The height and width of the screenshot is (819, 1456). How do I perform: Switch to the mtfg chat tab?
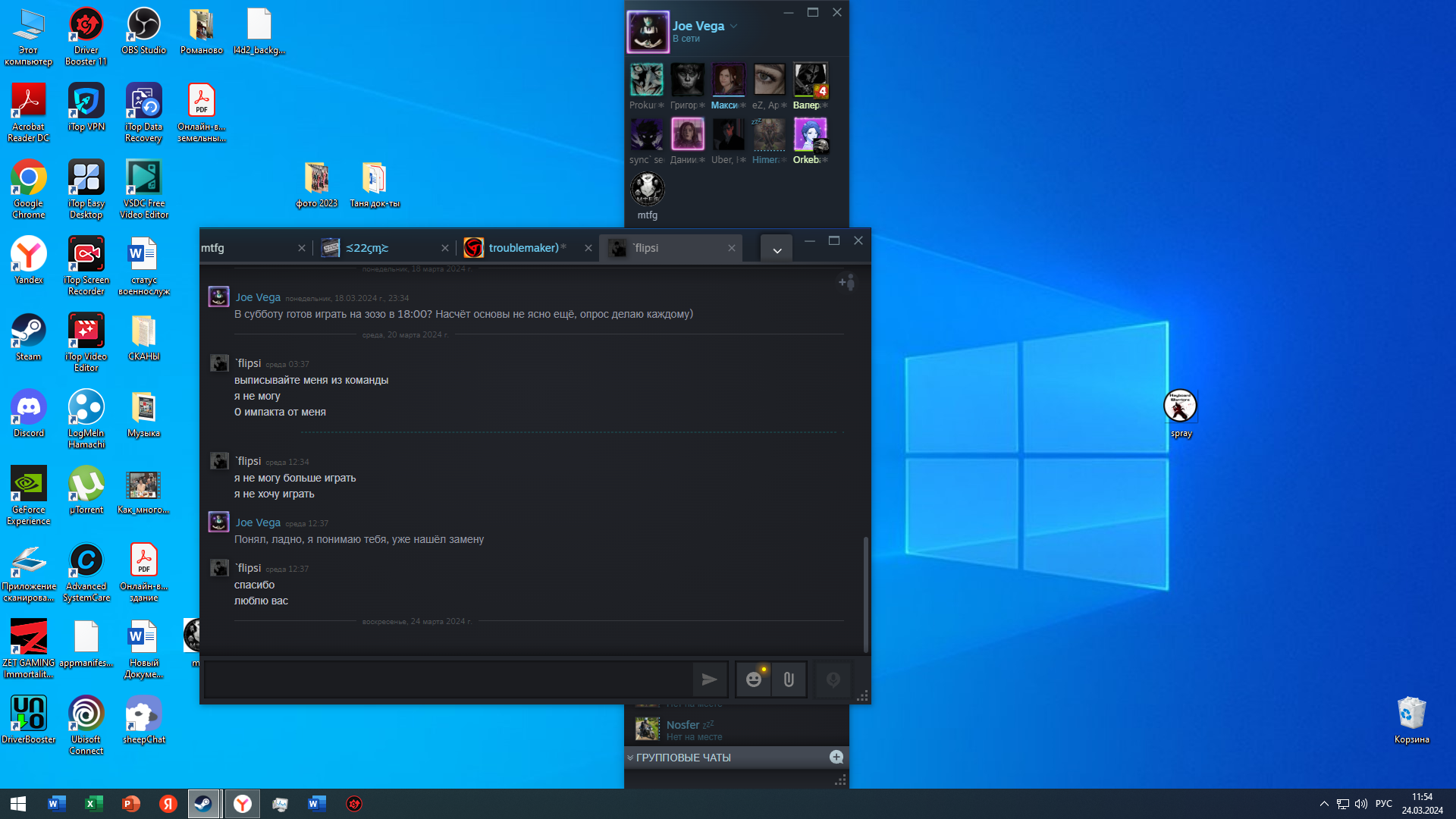point(245,248)
